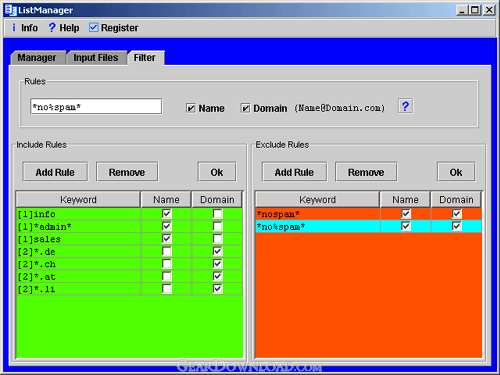The image size is (500, 375).
Task: Open the Info toolbar item
Action: pos(25,28)
